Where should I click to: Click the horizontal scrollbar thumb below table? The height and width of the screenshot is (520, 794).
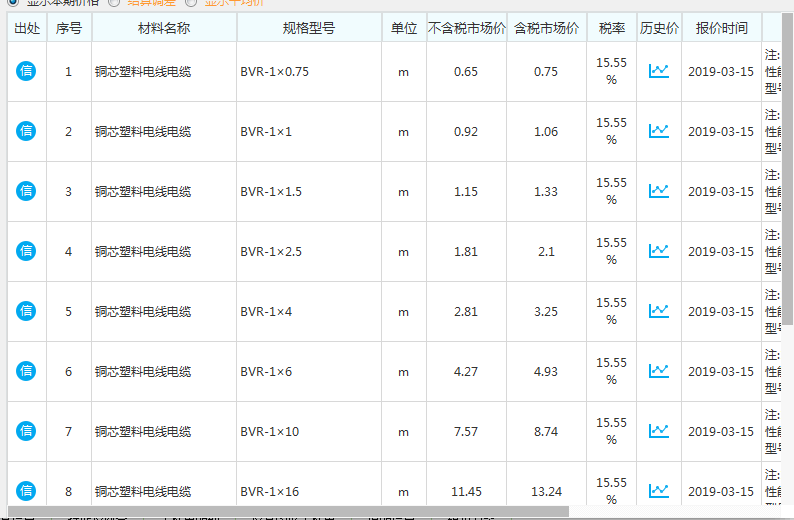pyautogui.click(x=288, y=511)
